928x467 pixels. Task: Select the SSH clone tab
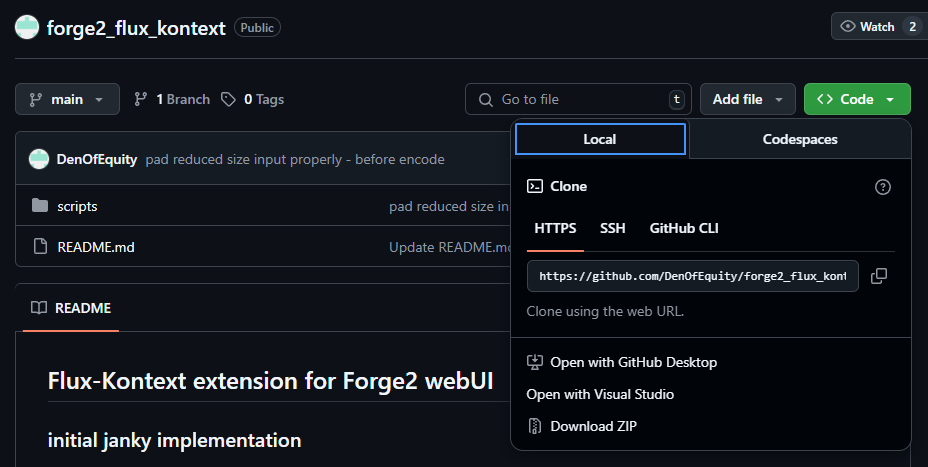pyautogui.click(x=613, y=228)
